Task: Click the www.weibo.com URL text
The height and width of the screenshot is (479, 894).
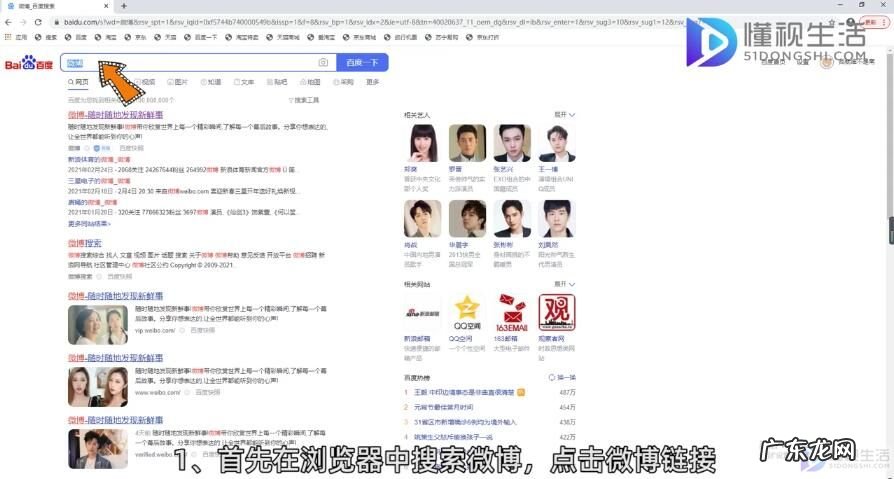Action: tap(157, 392)
